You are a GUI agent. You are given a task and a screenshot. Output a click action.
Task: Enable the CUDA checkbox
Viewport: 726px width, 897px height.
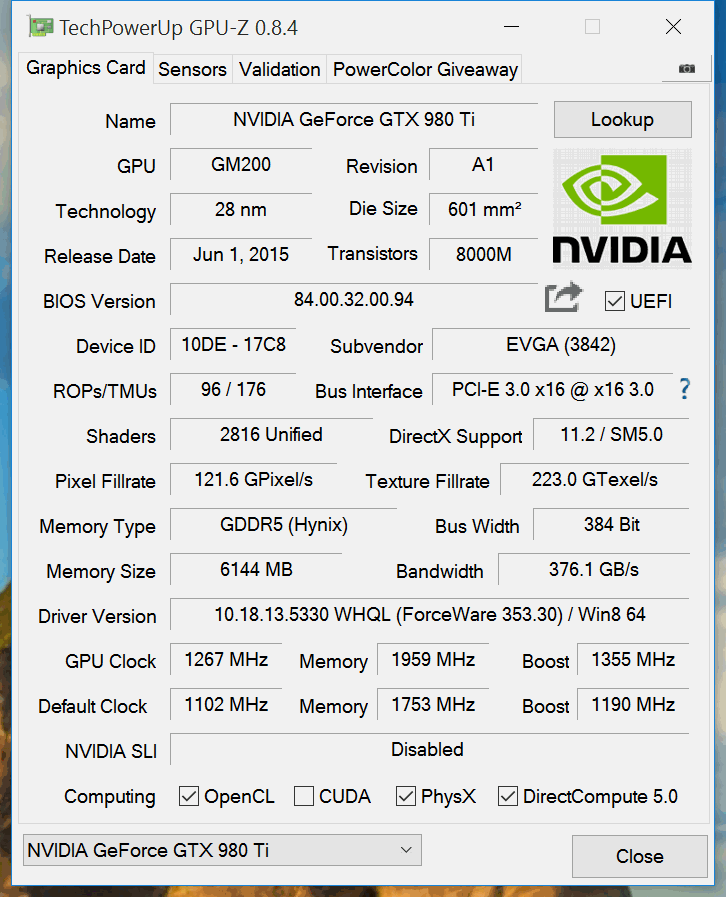click(x=304, y=796)
